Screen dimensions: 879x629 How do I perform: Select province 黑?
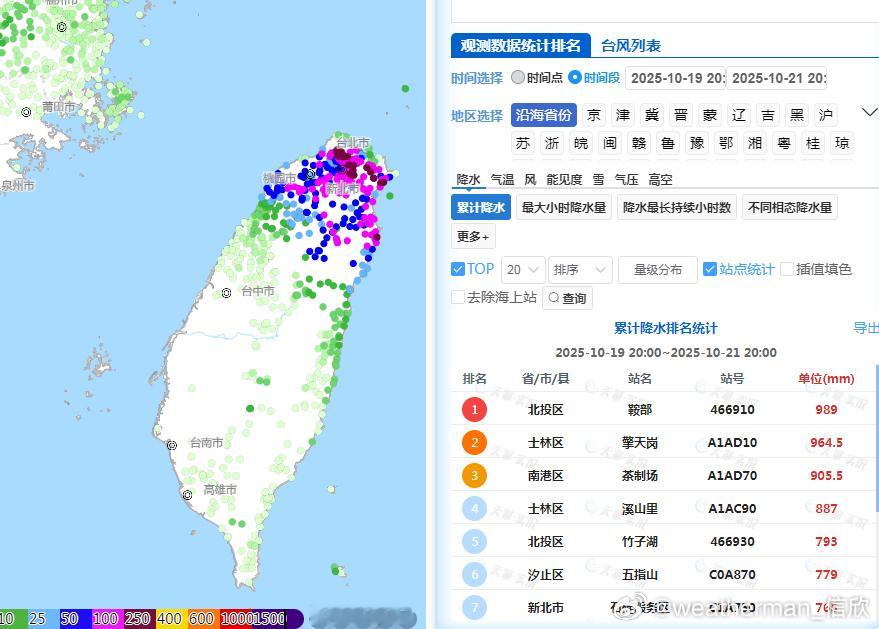coord(797,115)
